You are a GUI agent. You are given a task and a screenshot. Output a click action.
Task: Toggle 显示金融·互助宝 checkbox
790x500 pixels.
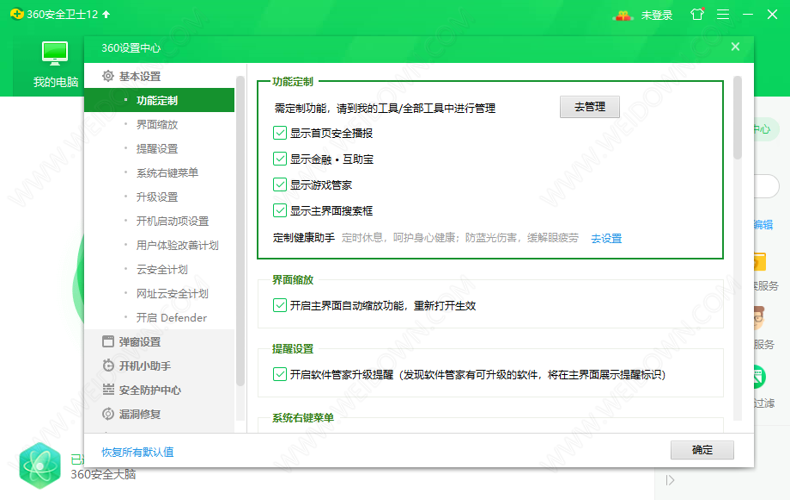pos(280,159)
